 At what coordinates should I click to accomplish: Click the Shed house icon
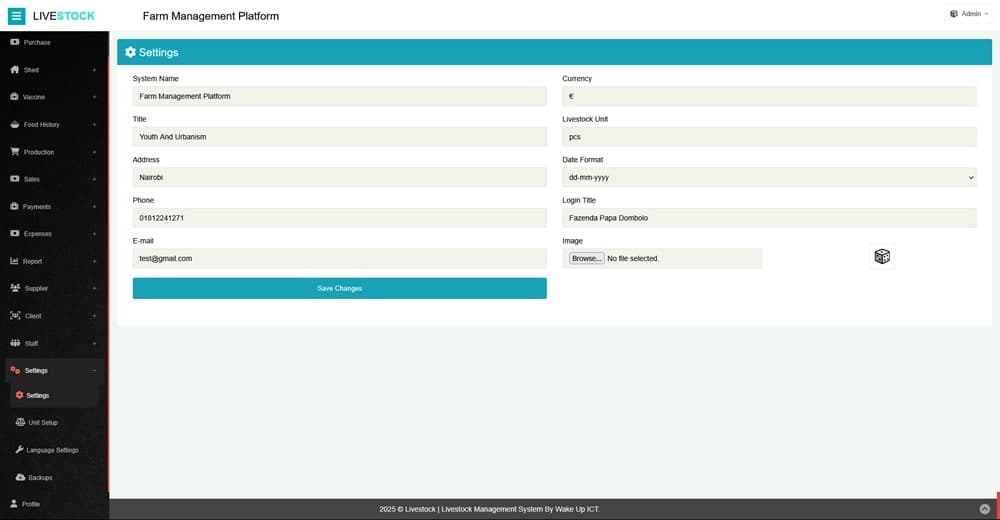[x=15, y=70]
